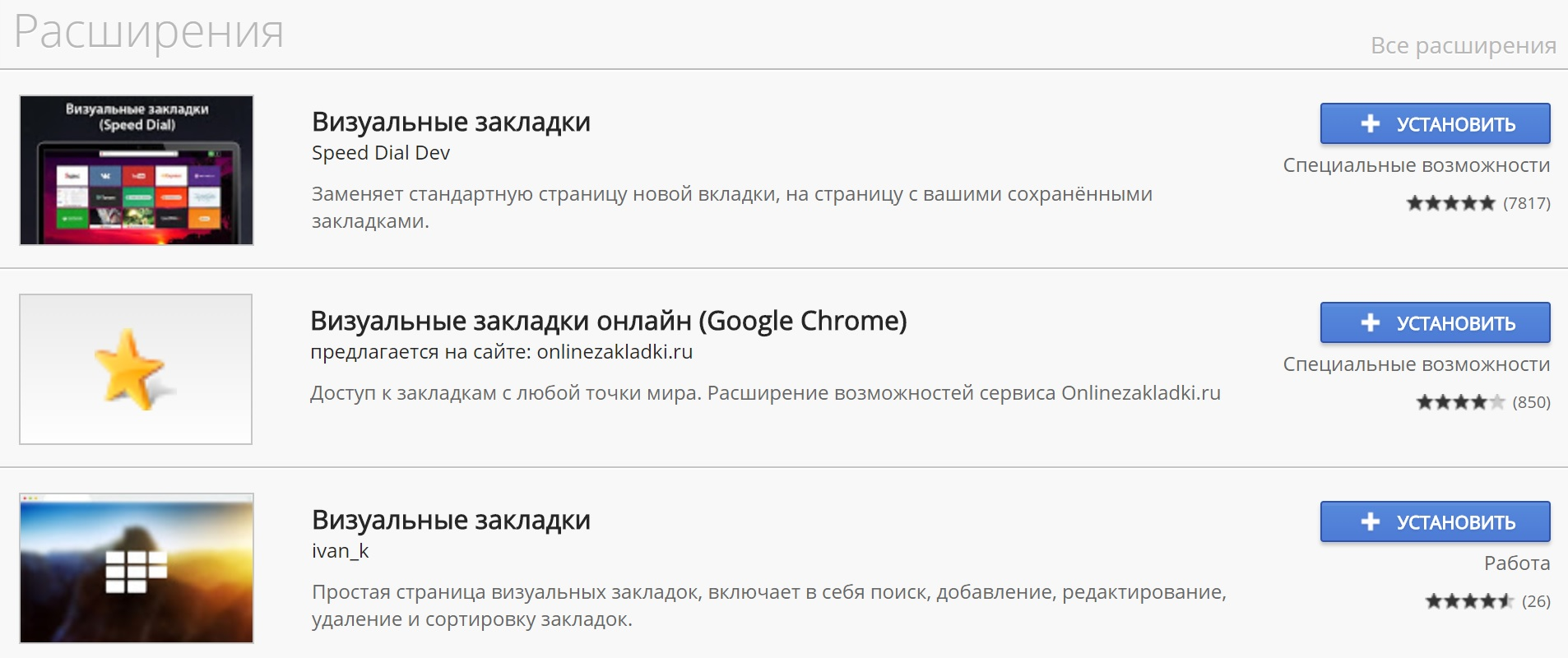Open the ivan_k 'Визуальные закладки' title
Image resolution: width=1568 pixels, height=658 pixels.
(451, 521)
